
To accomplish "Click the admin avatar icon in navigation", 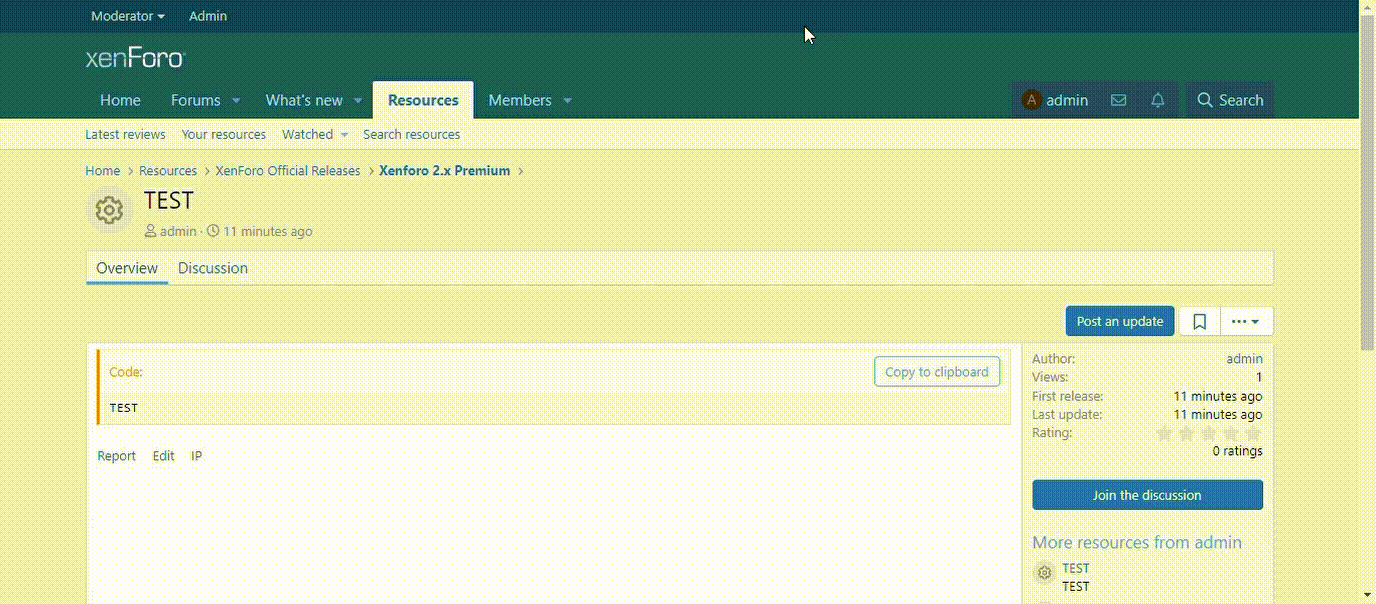I will tap(1031, 100).
